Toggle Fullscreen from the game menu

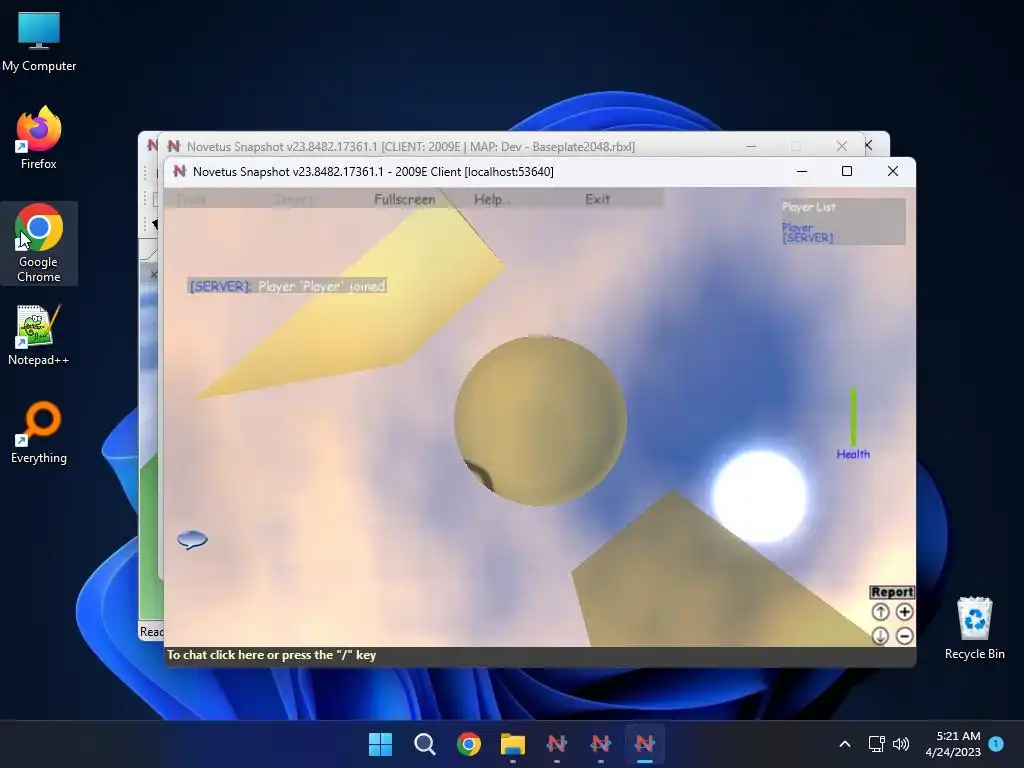point(404,199)
